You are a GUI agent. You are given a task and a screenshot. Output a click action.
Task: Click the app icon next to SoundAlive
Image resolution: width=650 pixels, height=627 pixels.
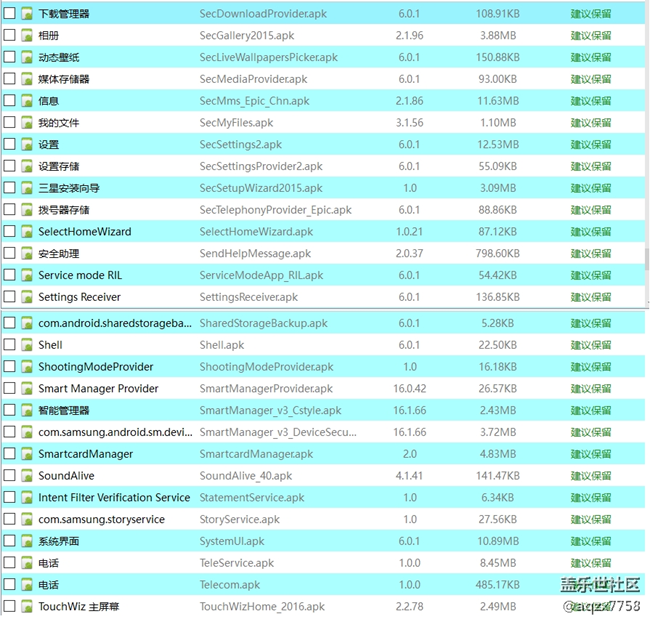click(x=28, y=476)
